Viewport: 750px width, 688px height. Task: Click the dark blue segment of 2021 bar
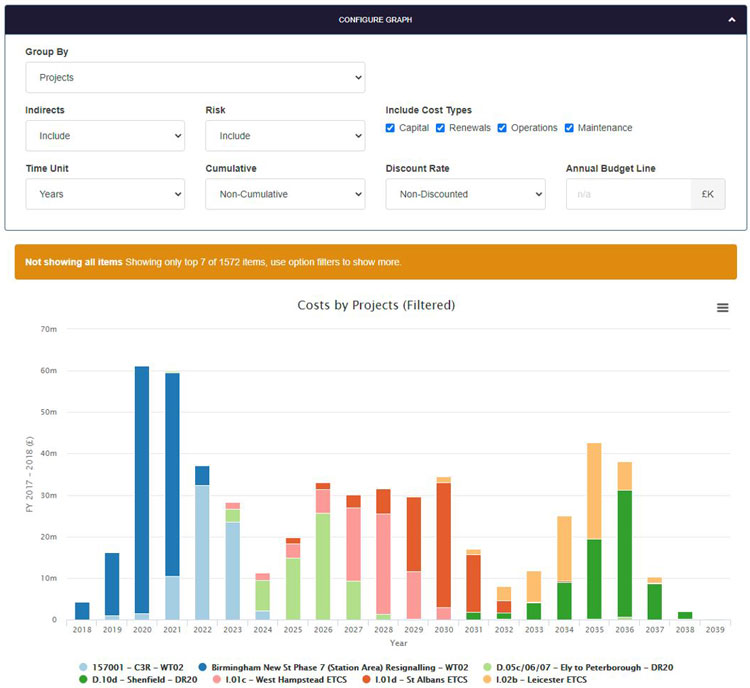(172, 474)
